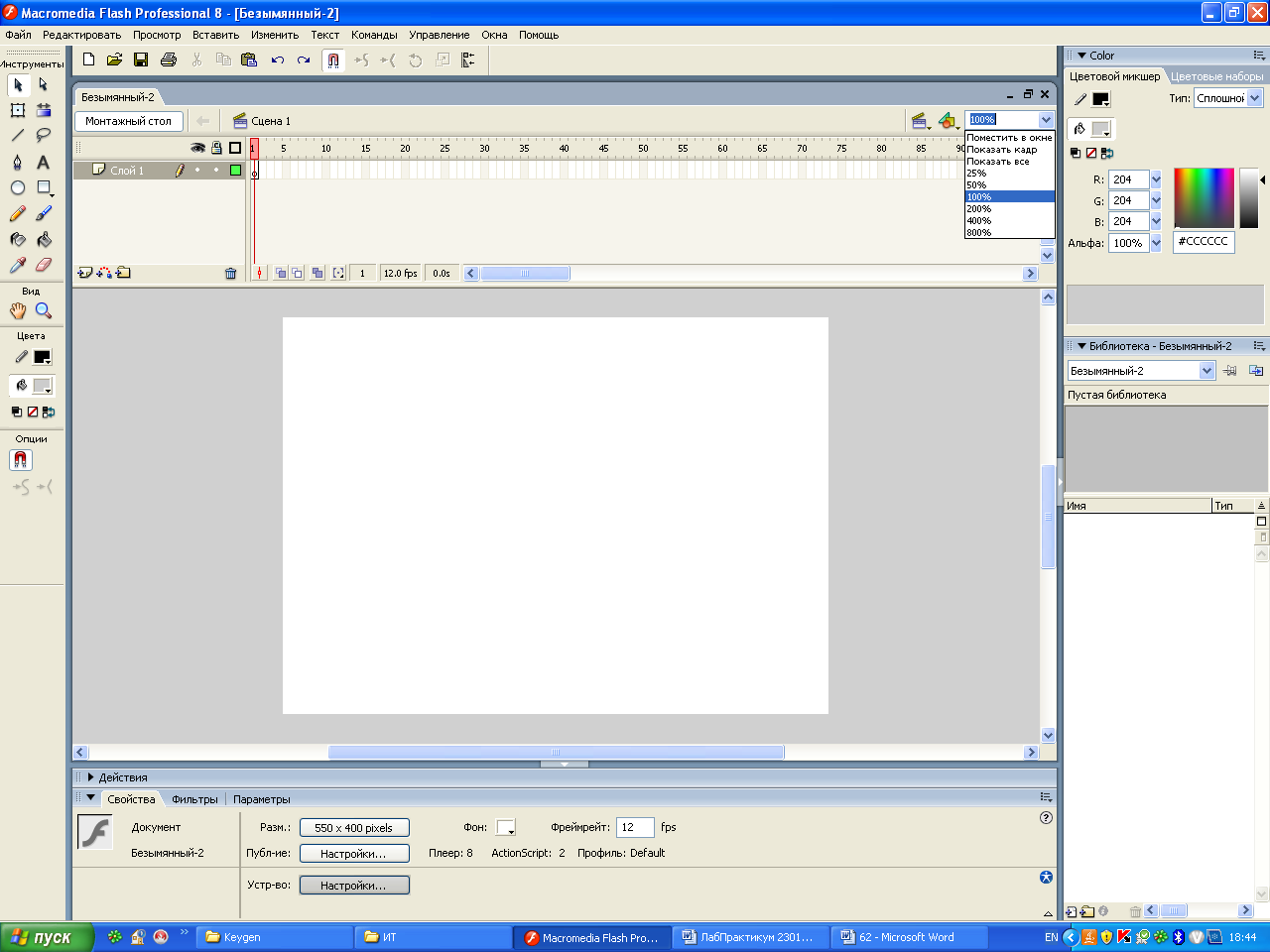
Task: Select the Ink Bottle tool
Action: [18, 239]
